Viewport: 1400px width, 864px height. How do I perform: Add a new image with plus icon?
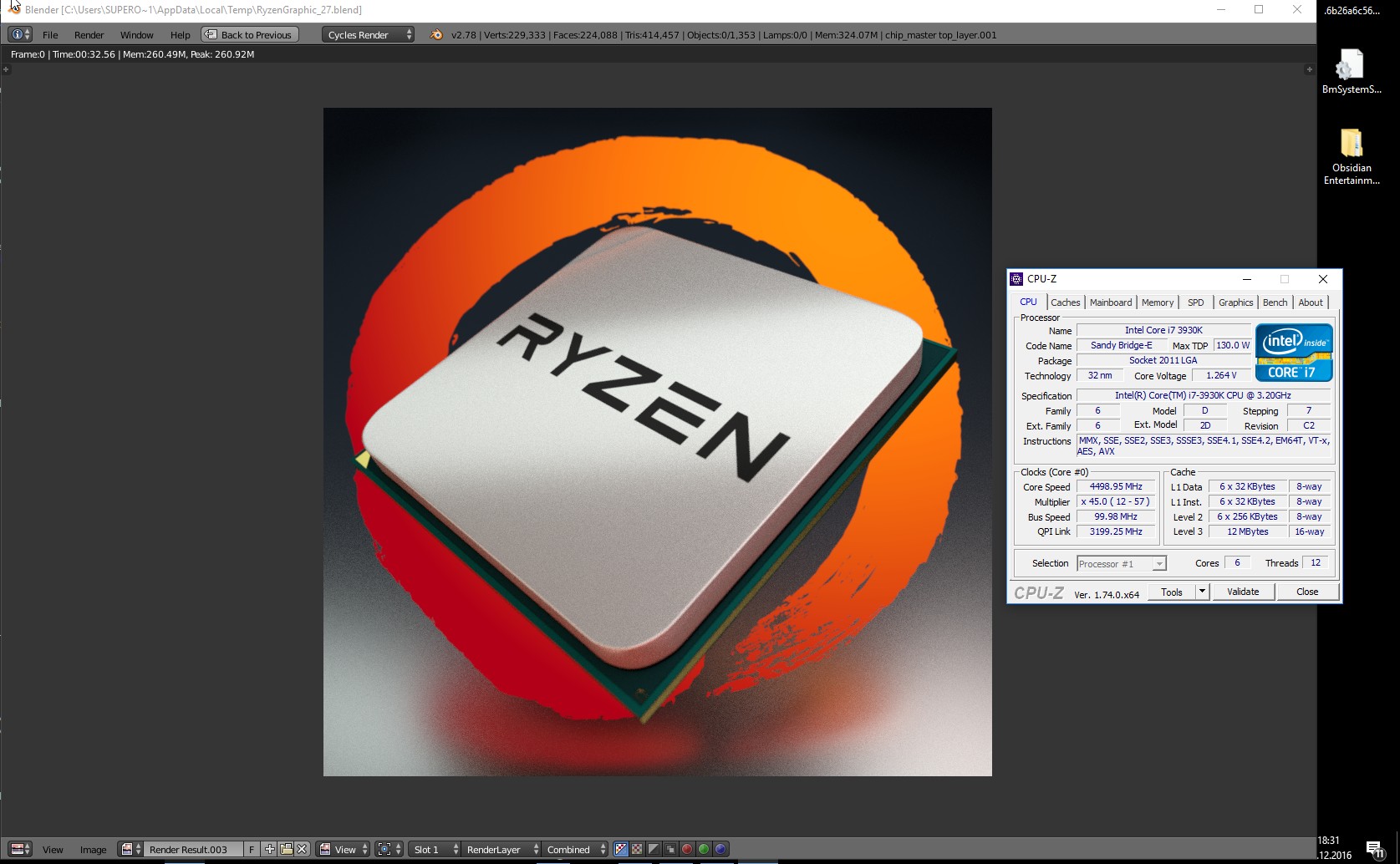click(x=269, y=849)
